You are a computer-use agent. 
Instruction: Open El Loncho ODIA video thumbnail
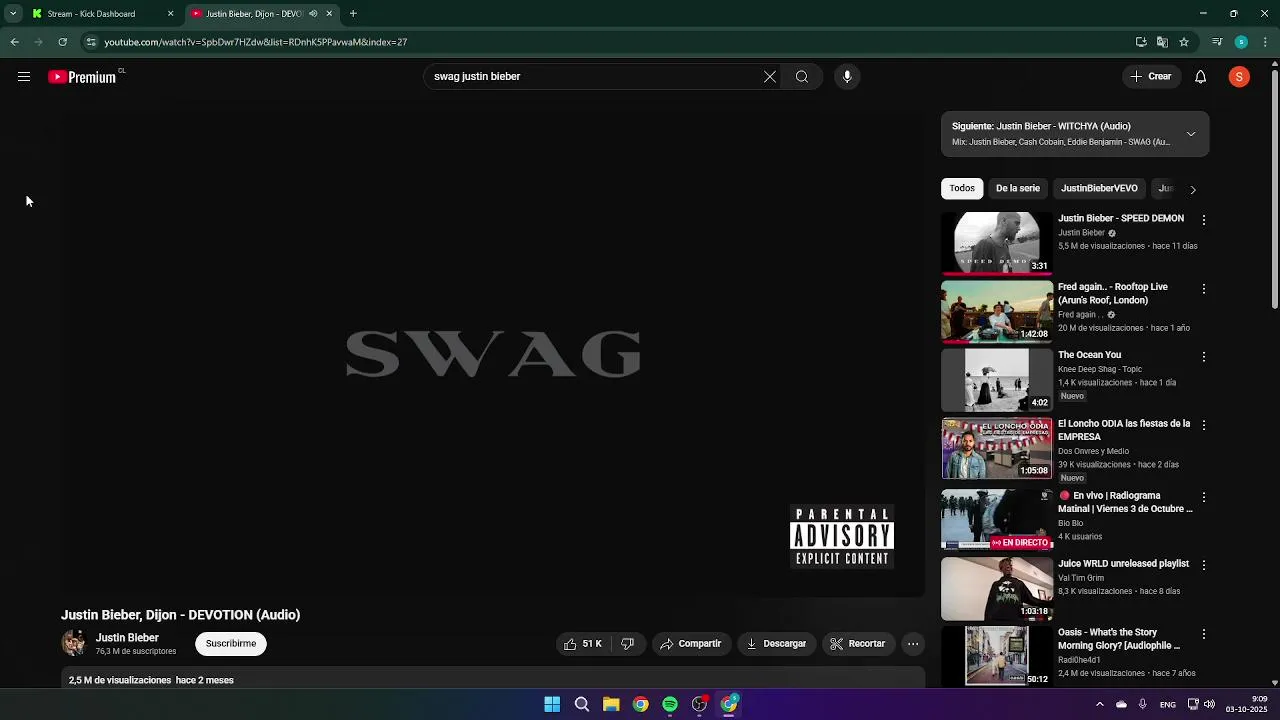click(x=997, y=448)
